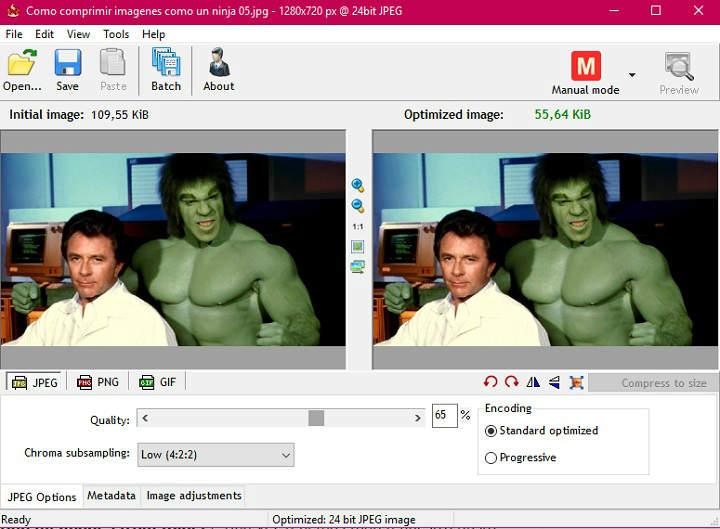Increase quality with right slider arrow
The image size is (720, 529).
[x=417, y=418]
